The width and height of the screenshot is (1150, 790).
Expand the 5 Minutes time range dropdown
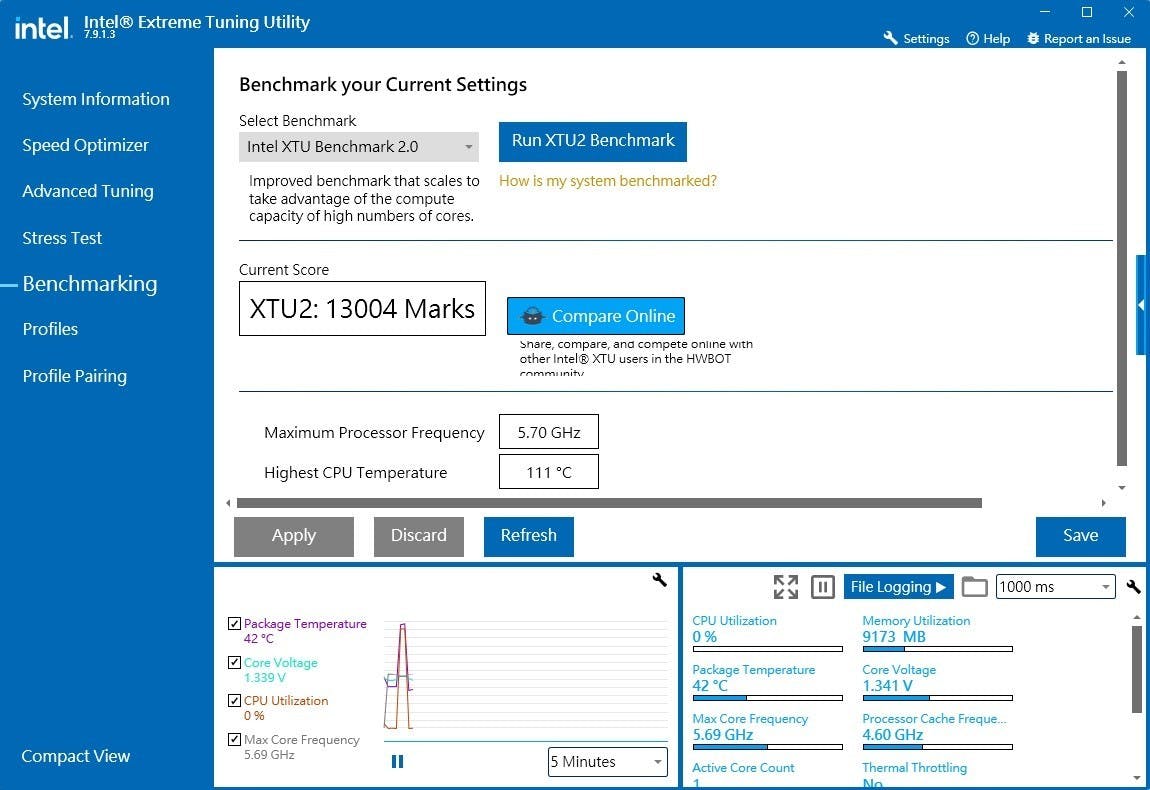607,762
